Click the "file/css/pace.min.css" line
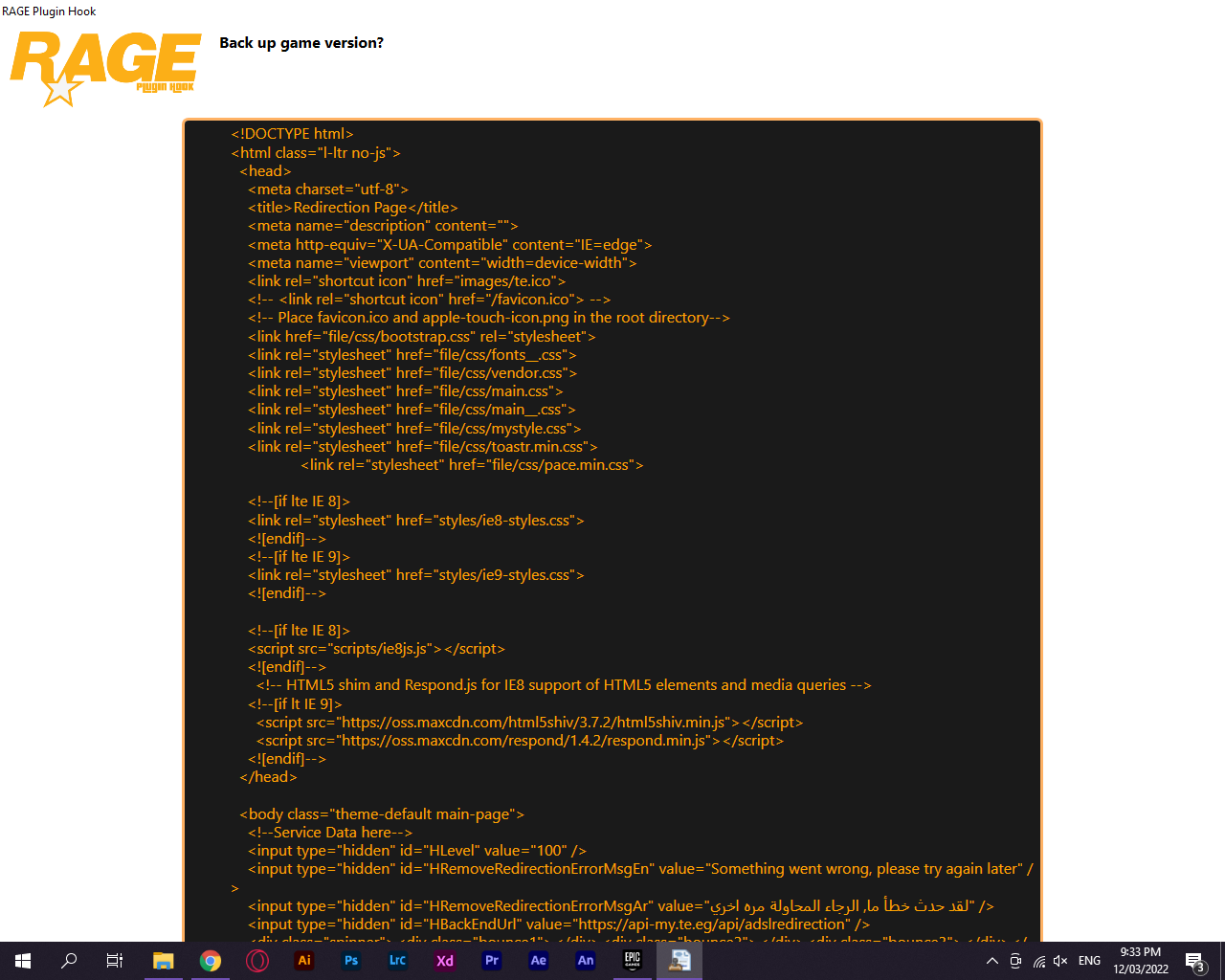The image size is (1225, 980). [x=473, y=465]
